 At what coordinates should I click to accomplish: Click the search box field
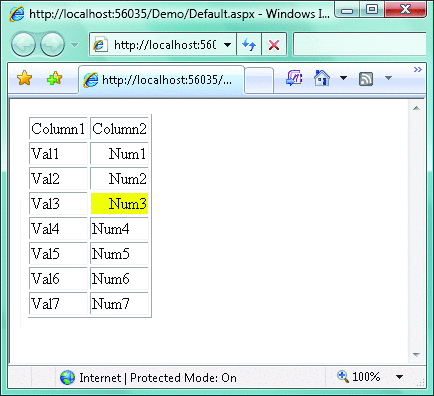tap(359, 44)
